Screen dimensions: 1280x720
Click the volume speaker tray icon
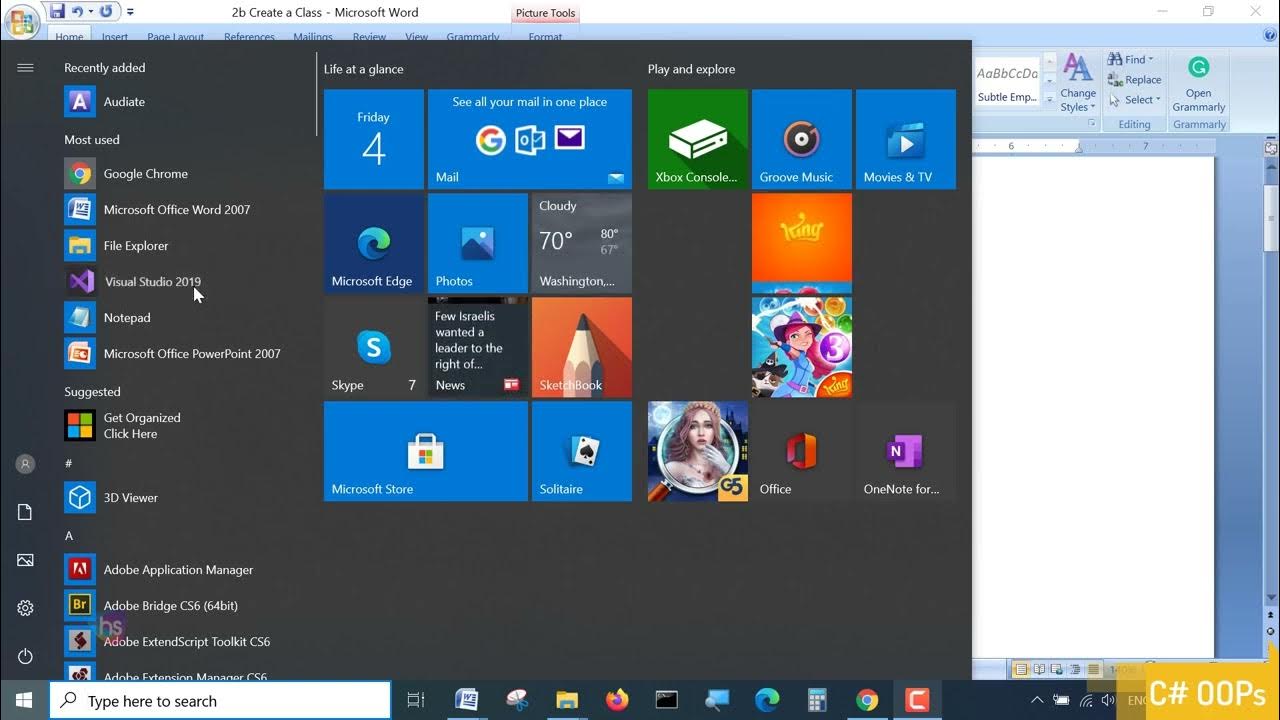pyautogui.click(x=1108, y=700)
